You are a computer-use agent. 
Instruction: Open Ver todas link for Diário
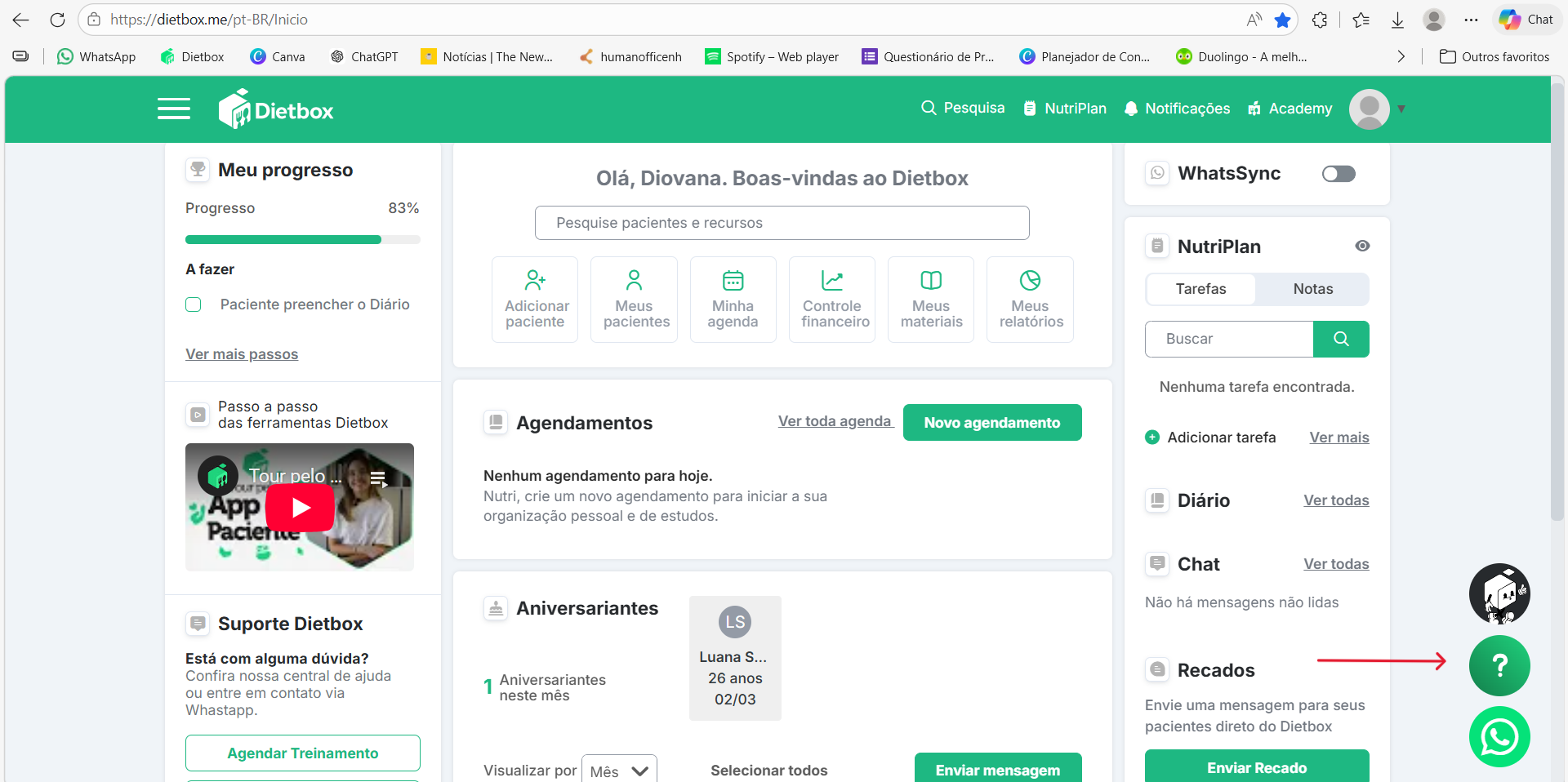1336,500
